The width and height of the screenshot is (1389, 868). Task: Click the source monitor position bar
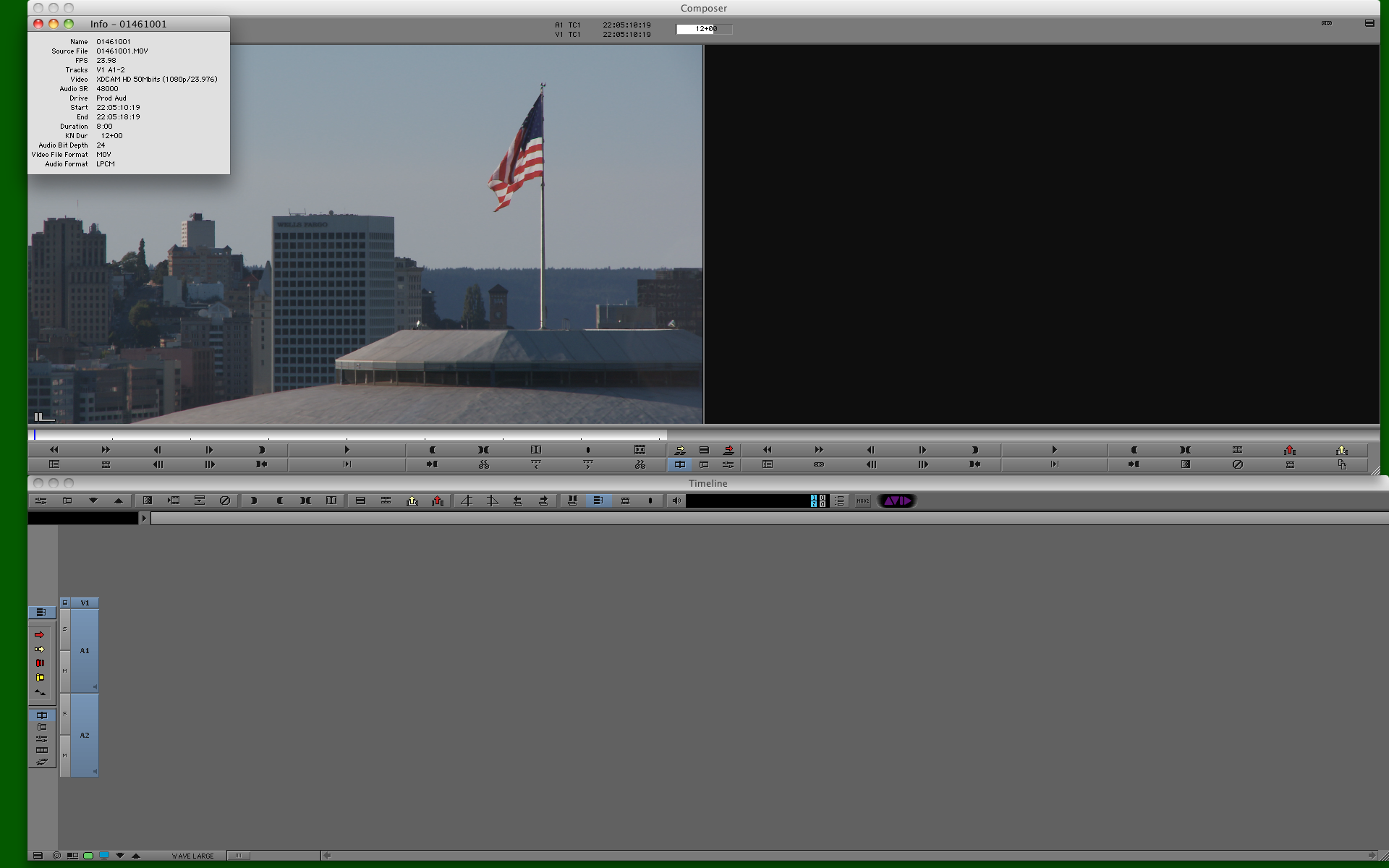tap(347, 435)
